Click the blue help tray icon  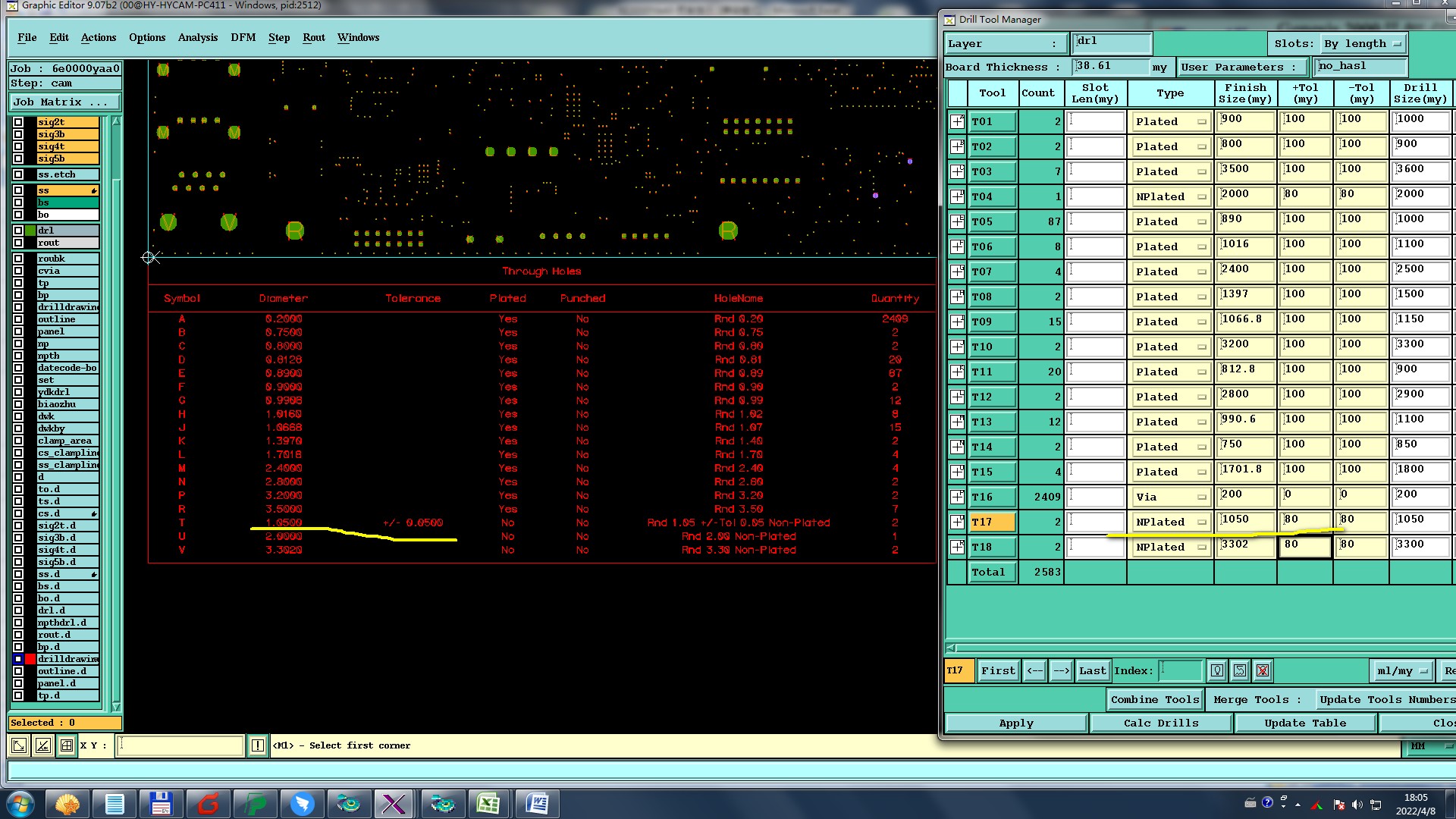1267,802
